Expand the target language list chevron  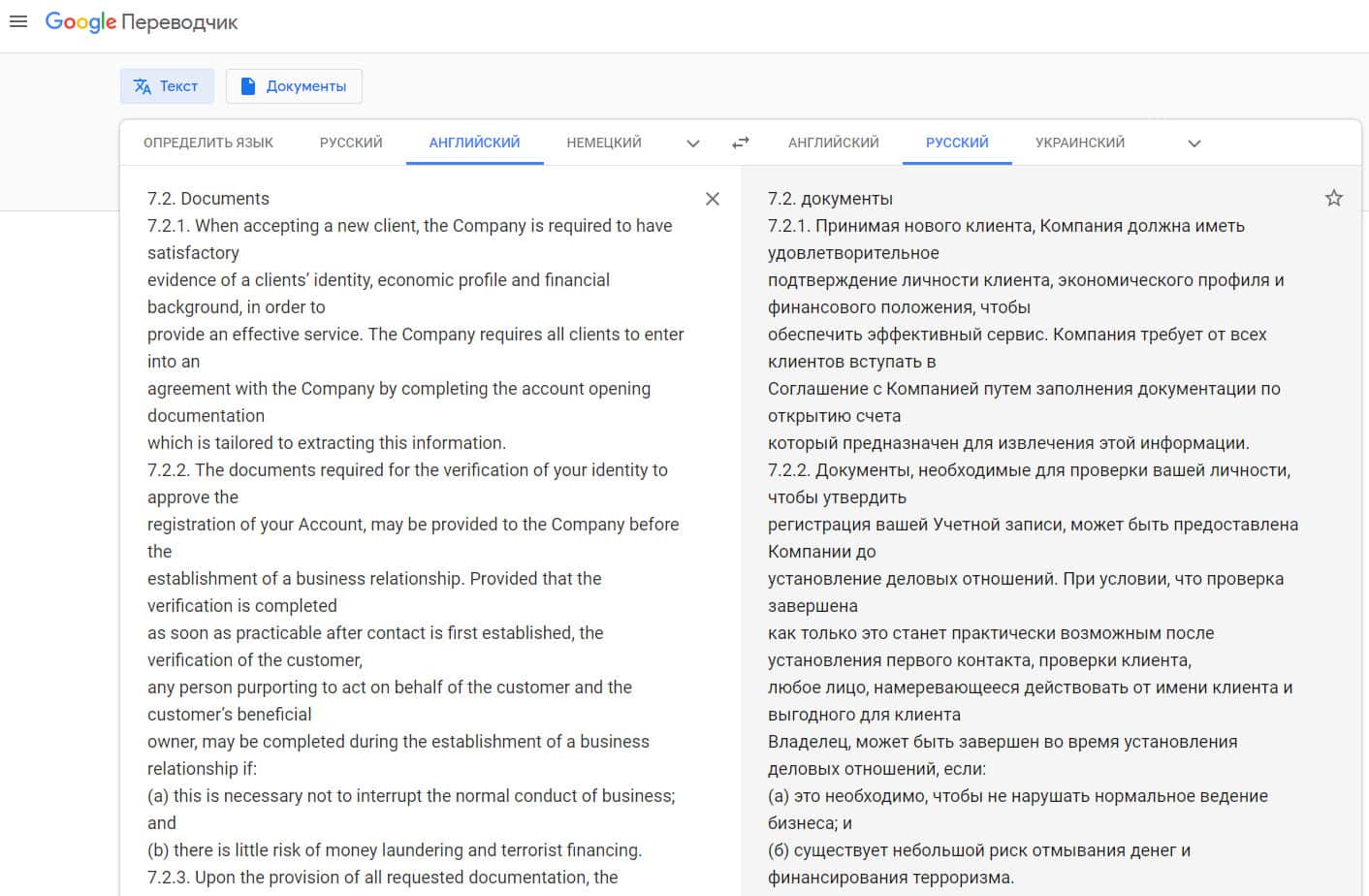coord(1194,144)
